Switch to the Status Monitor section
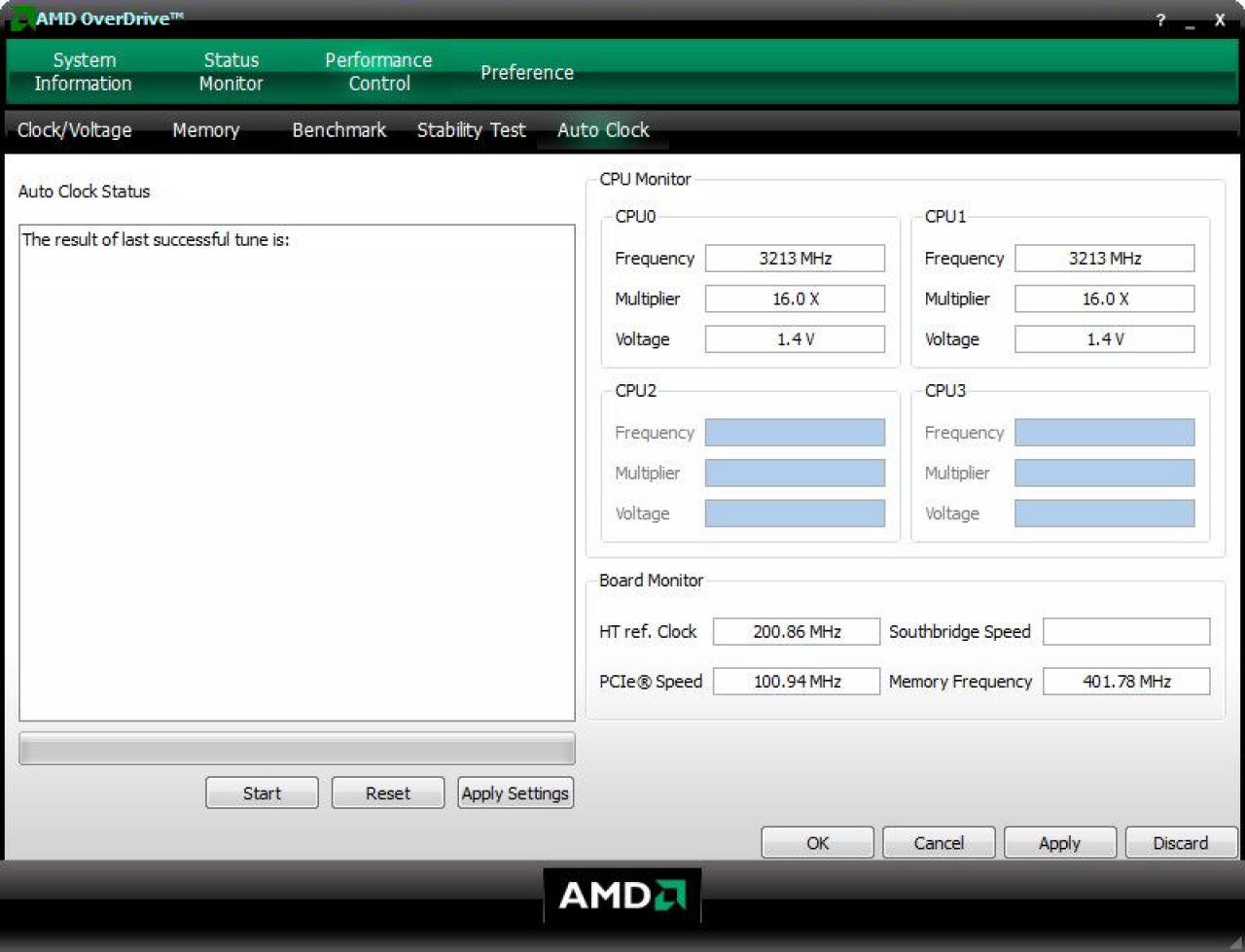This screenshot has width=1245, height=952. coord(231,72)
